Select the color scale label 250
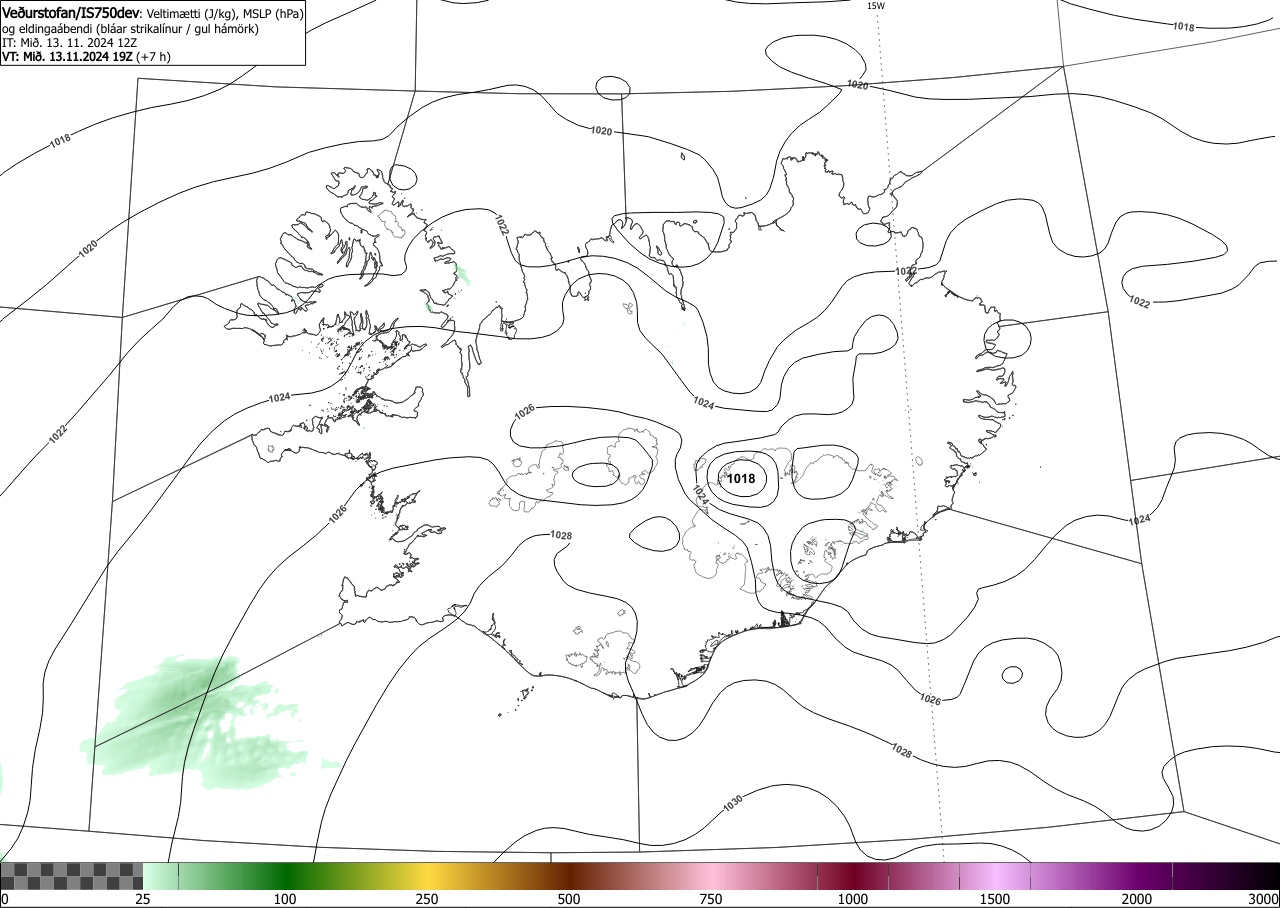This screenshot has height=908, width=1280. click(x=427, y=899)
